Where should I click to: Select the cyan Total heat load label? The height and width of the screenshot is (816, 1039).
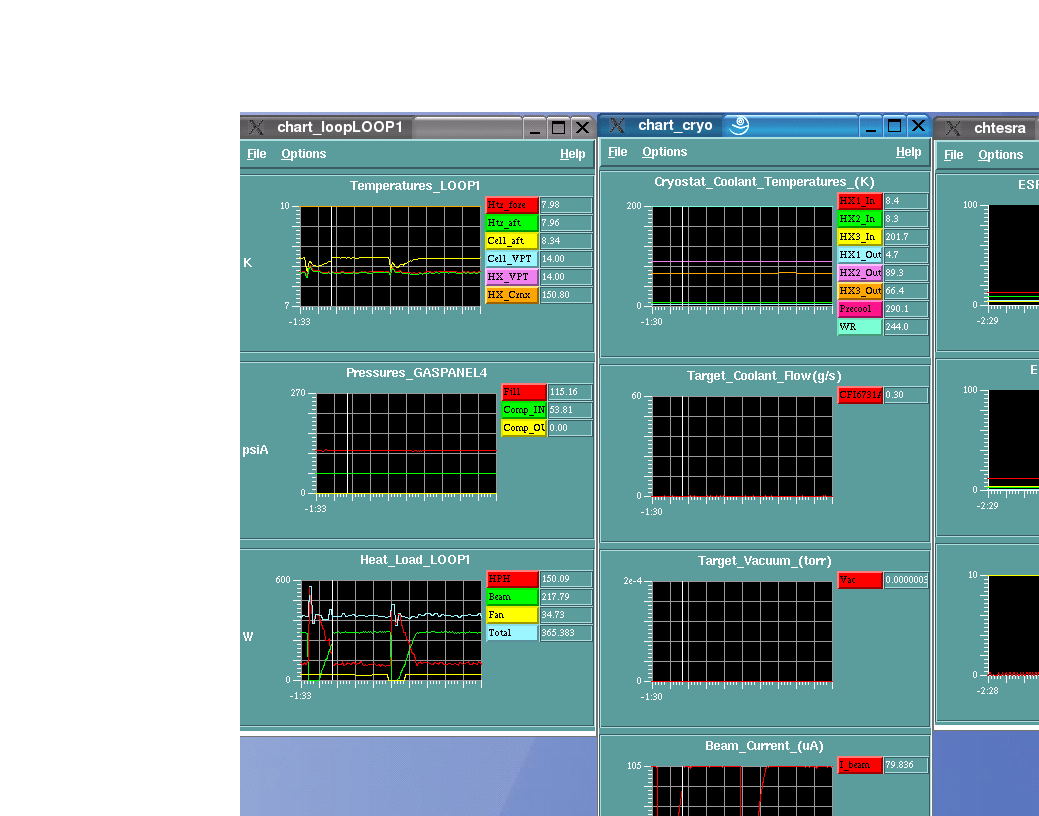click(x=512, y=632)
